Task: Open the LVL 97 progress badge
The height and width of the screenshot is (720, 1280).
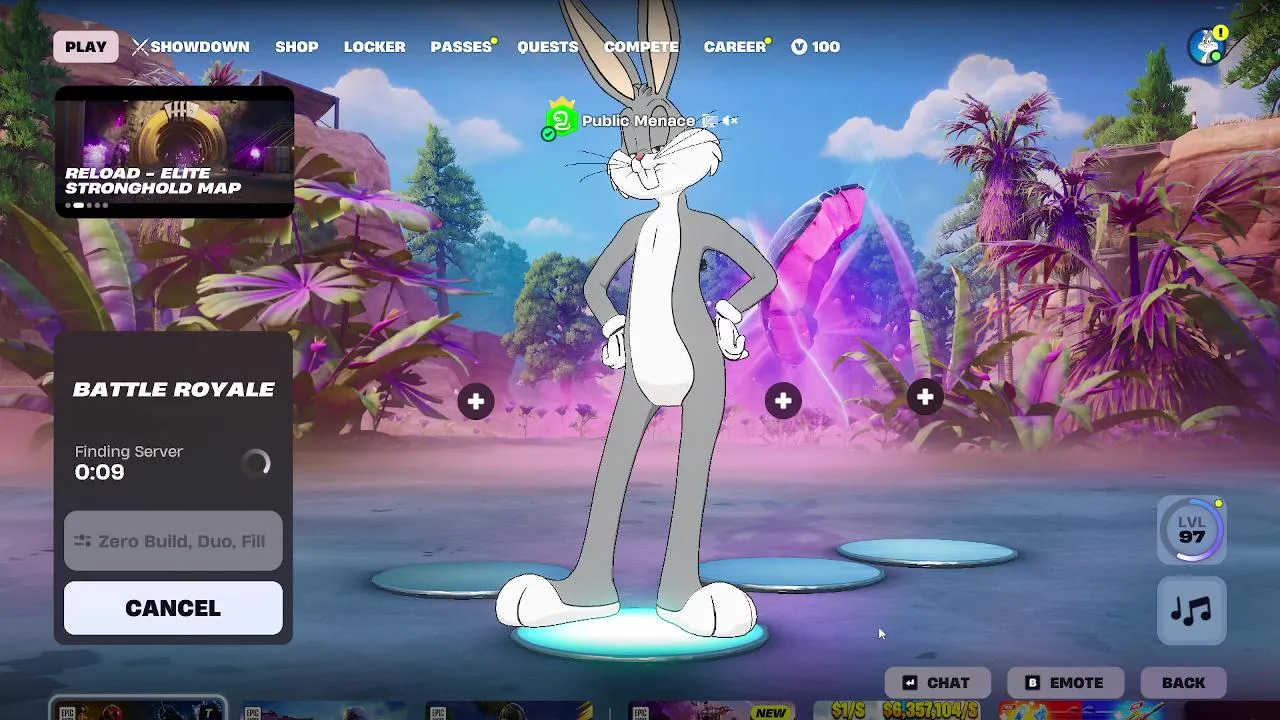Action: click(x=1192, y=530)
